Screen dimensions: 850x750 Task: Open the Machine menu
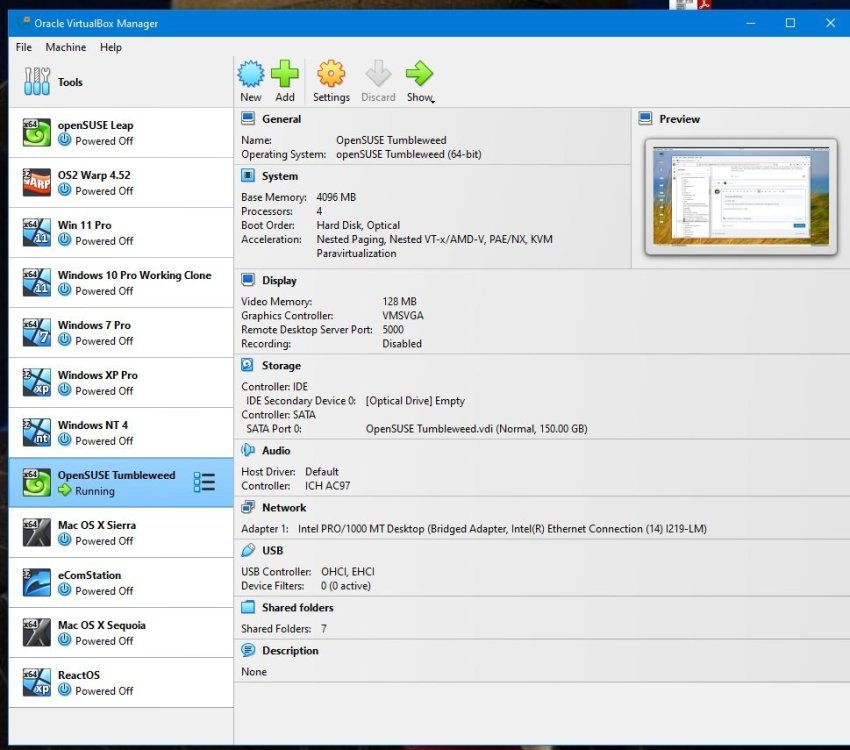pyautogui.click(x=66, y=47)
